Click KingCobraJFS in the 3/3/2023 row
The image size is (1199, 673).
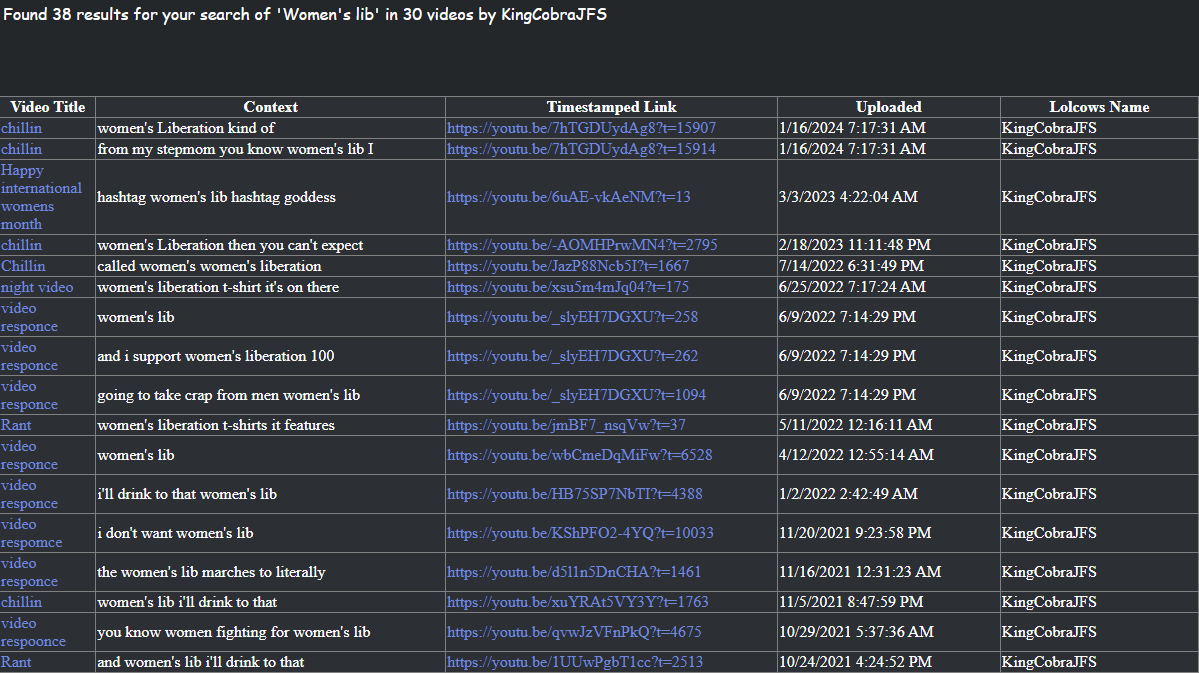coord(1049,197)
